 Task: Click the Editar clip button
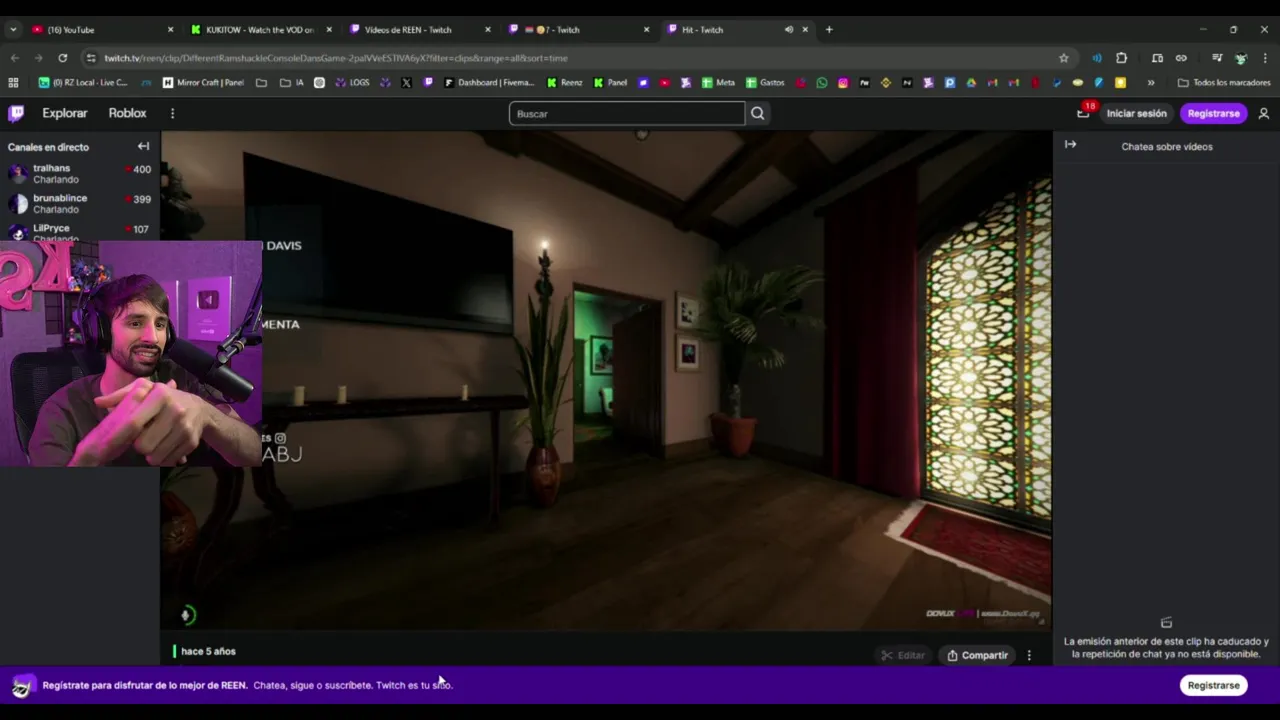click(x=903, y=655)
